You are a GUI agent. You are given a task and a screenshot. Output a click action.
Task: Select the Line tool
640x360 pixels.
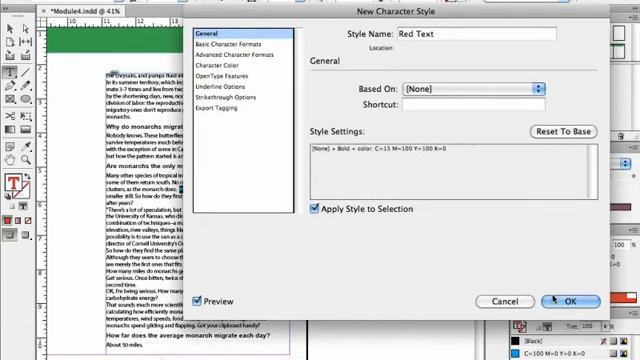26,72
